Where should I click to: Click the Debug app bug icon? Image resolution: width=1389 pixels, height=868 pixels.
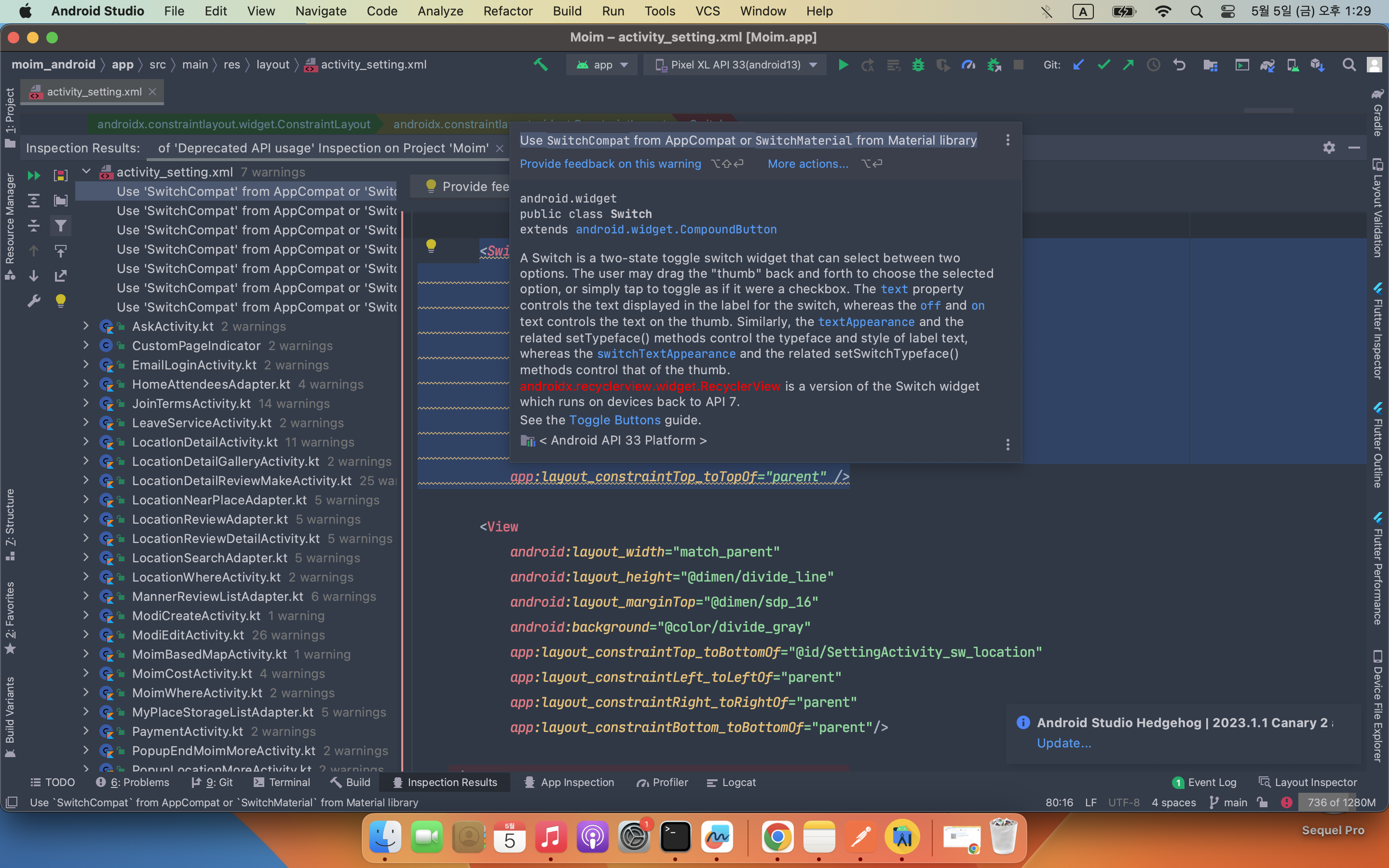click(918, 65)
